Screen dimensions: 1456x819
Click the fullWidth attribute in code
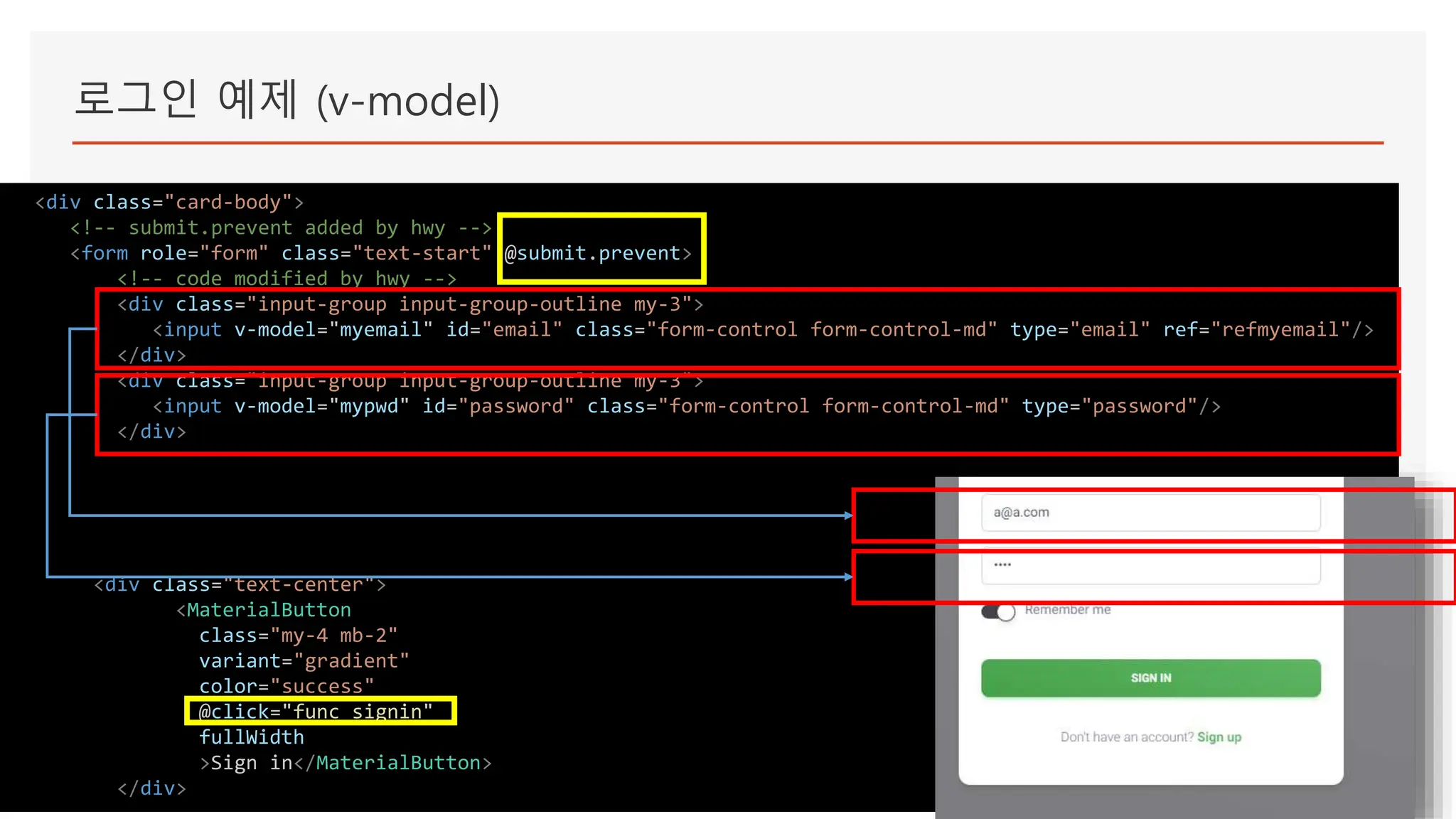[252, 737]
